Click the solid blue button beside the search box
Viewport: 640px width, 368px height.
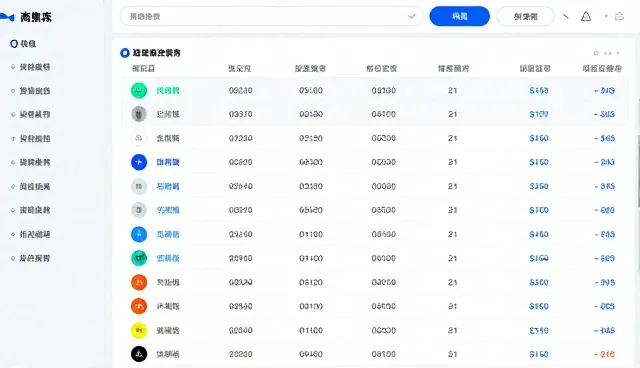pos(460,16)
